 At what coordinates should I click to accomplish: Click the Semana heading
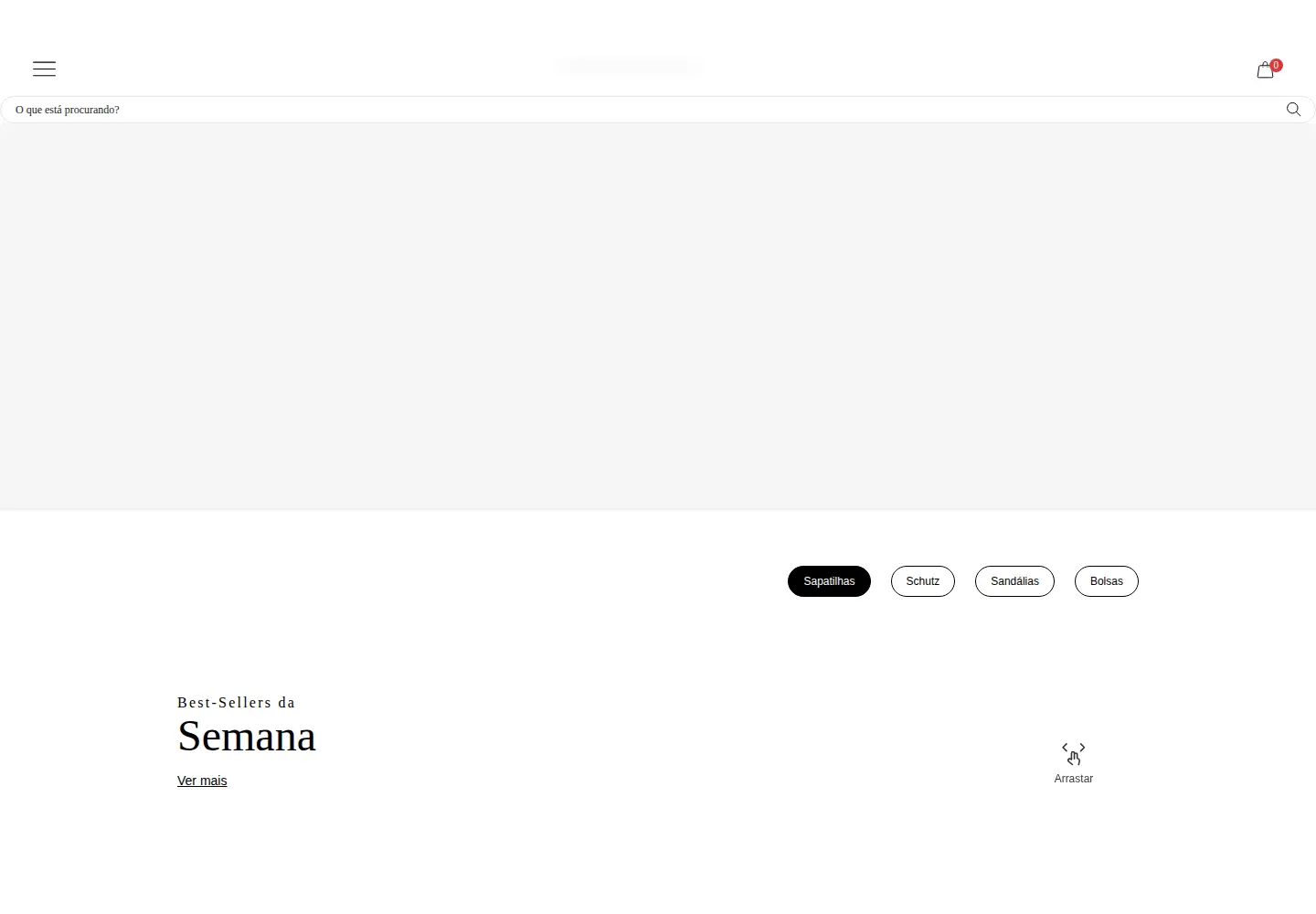[247, 737]
